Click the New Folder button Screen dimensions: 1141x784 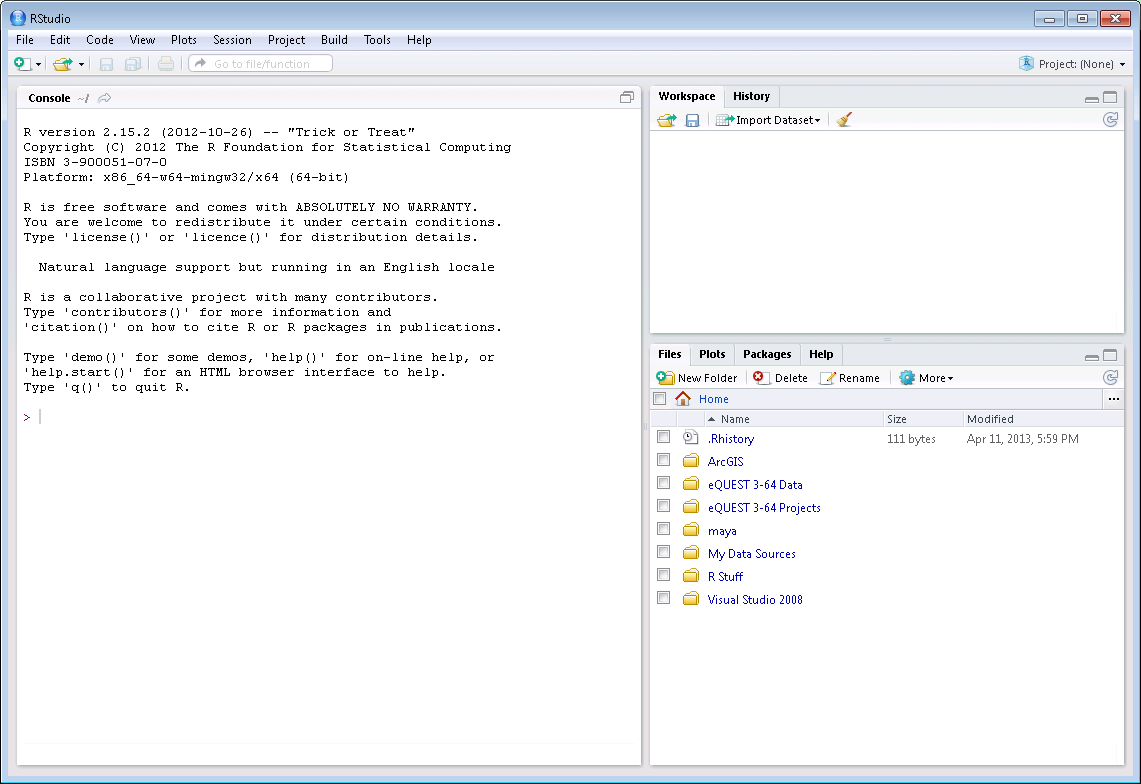[697, 378]
